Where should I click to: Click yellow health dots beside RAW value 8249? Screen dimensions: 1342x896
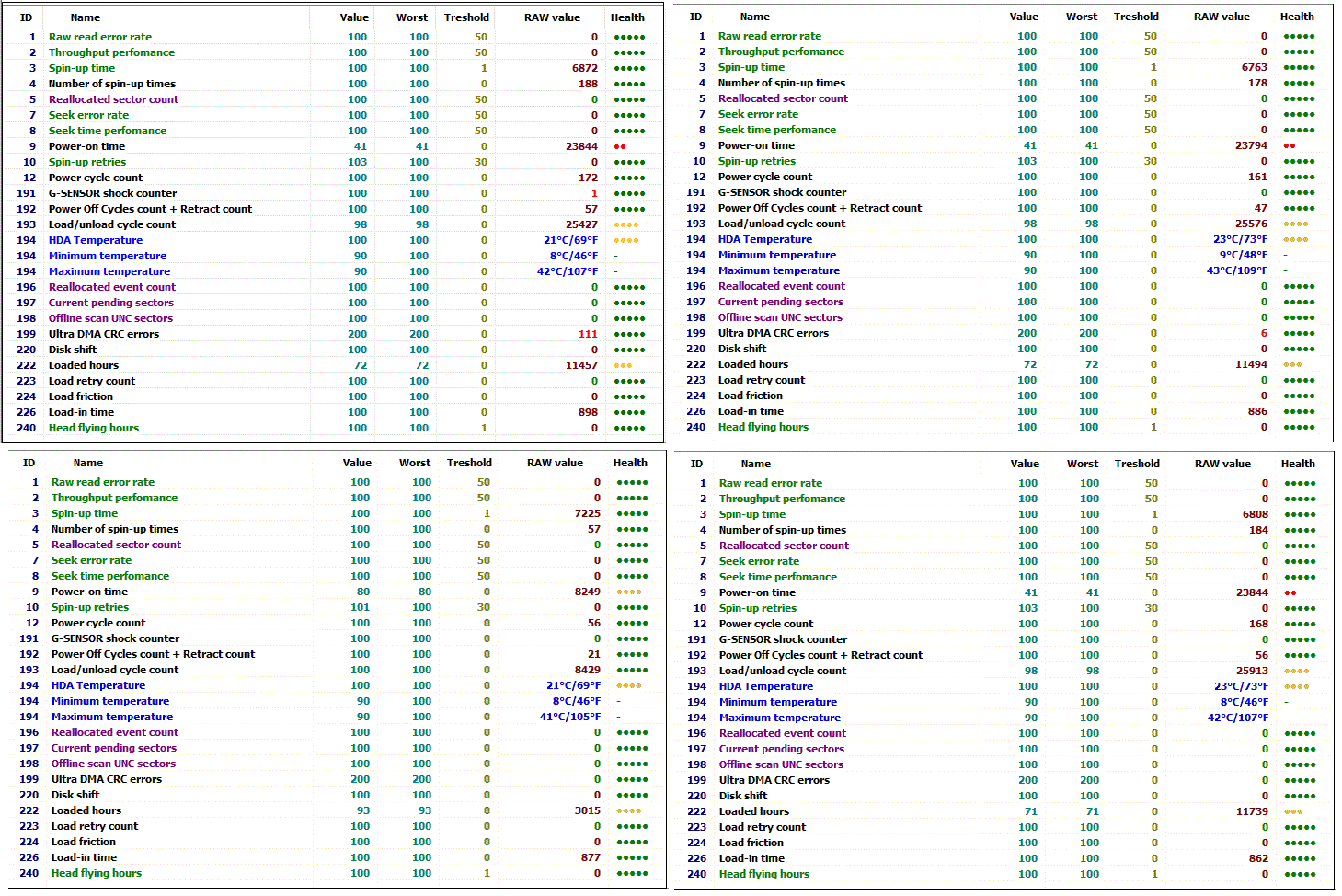(x=629, y=592)
